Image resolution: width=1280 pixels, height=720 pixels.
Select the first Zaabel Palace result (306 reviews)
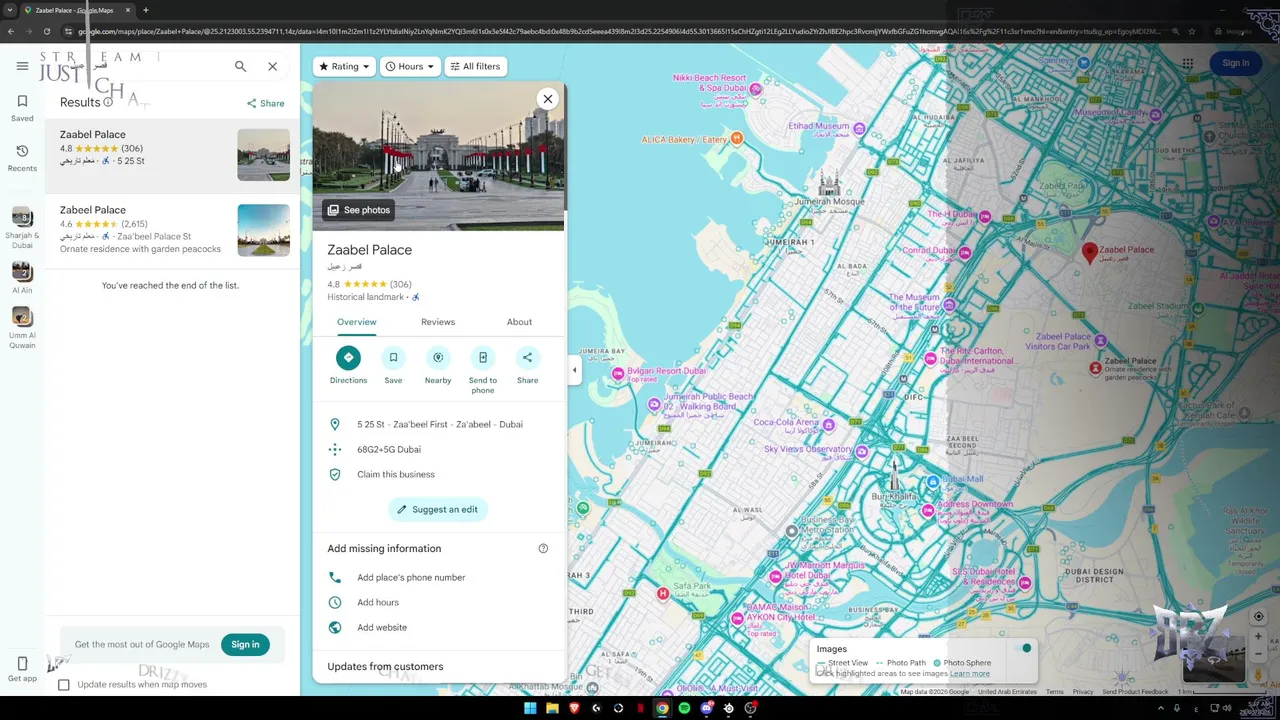pyautogui.click(x=172, y=155)
